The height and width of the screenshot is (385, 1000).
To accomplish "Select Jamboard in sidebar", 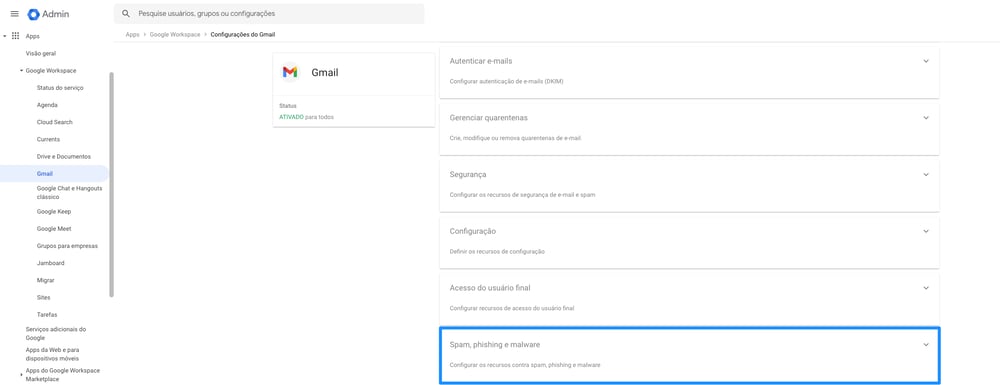I will (x=51, y=263).
